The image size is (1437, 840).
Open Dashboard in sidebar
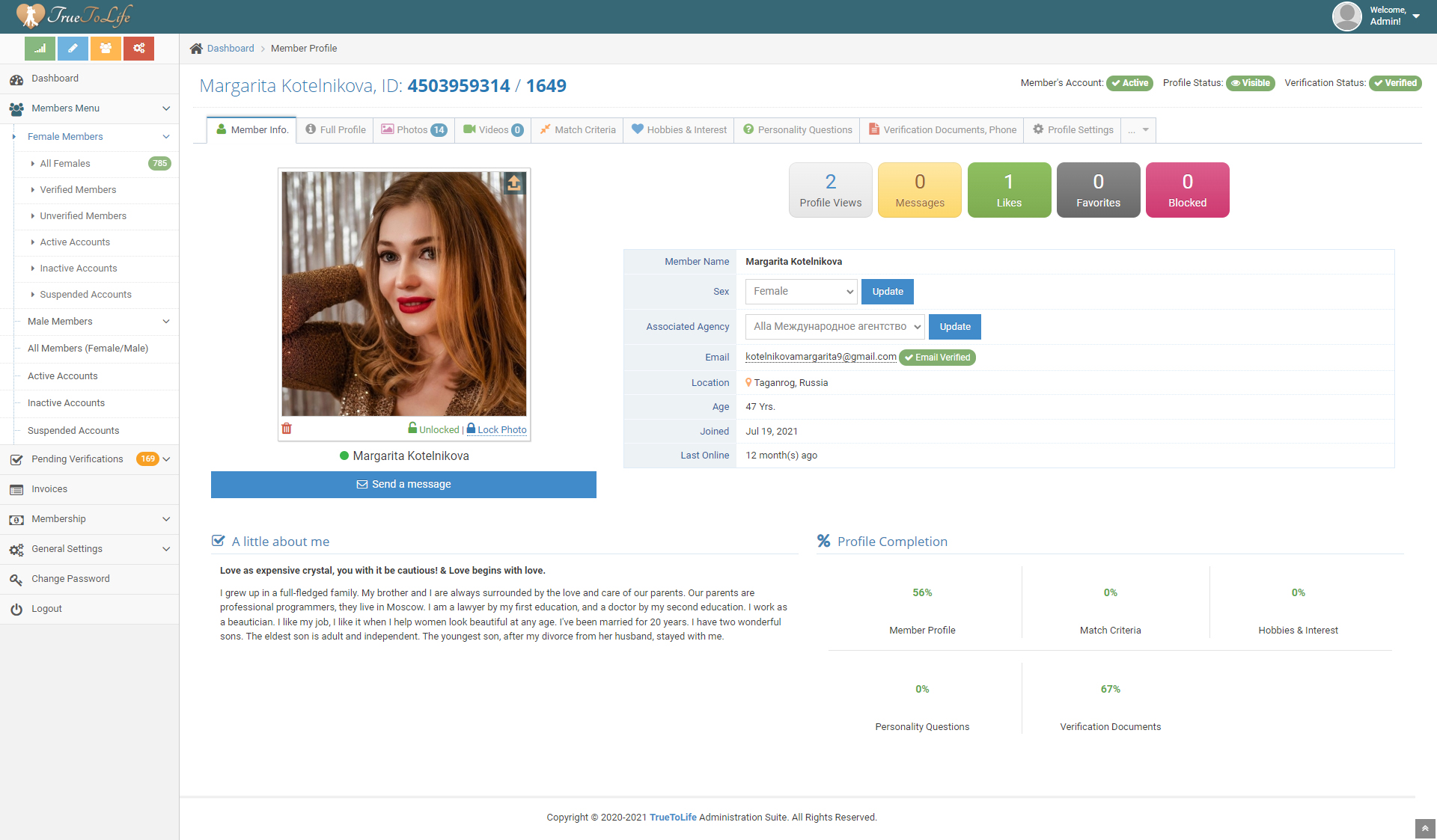90,79
